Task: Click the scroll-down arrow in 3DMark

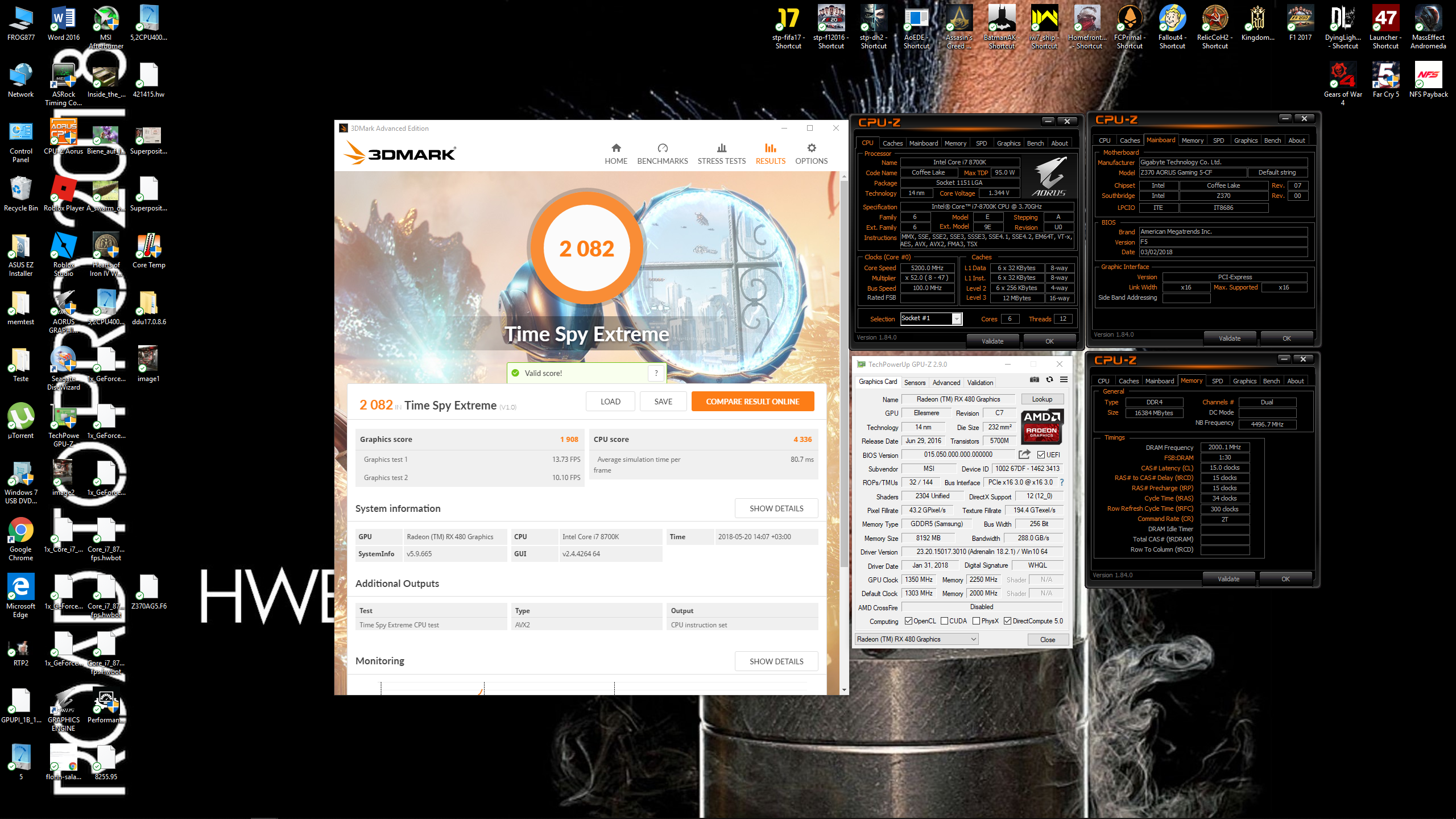Action: [x=844, y=690]
